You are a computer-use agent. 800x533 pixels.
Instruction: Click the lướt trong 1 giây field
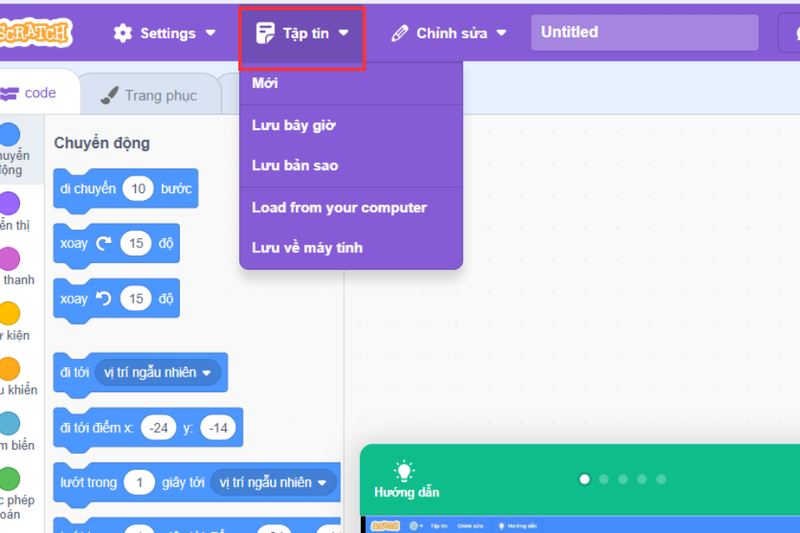tap(139, 483)
